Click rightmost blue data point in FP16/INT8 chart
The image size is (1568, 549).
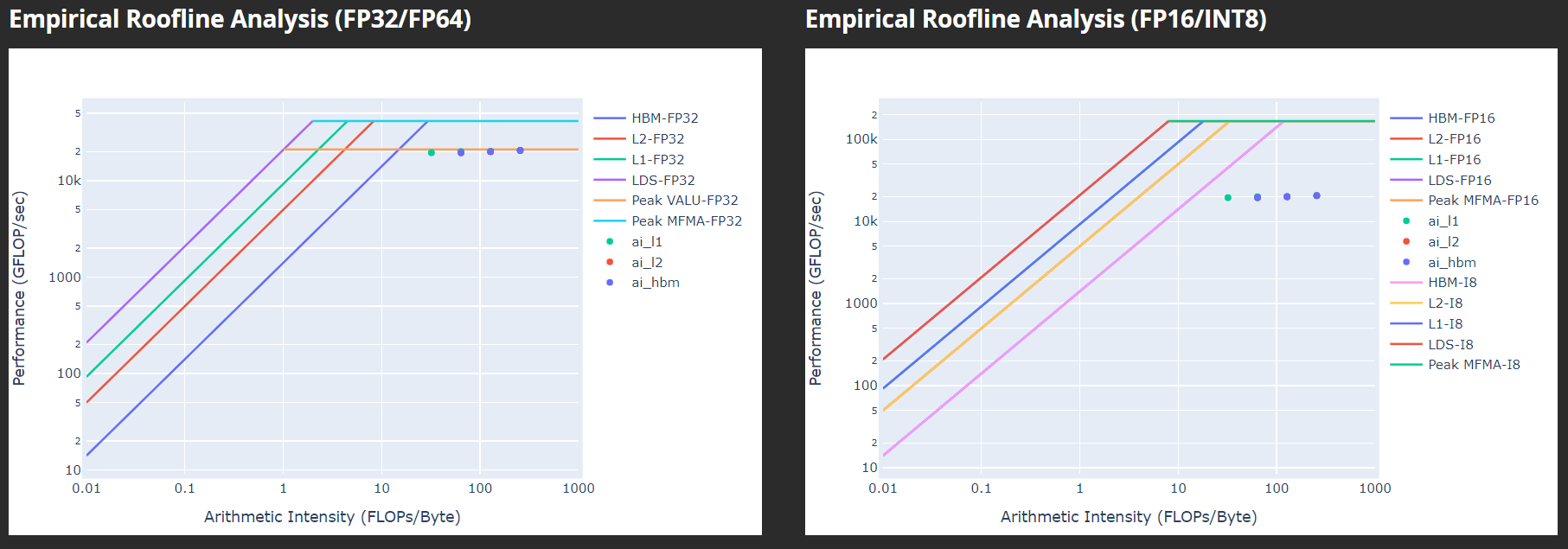coord(1316,196)
